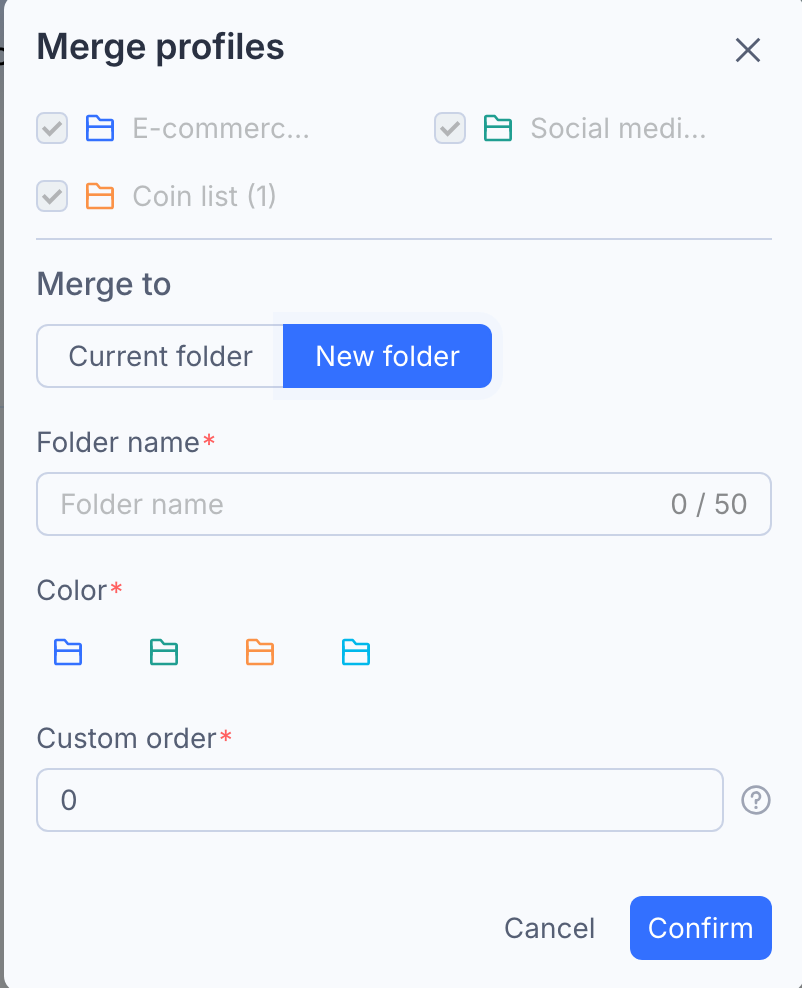This screenshot has height=988, width=802.
Task: Confirm merging the profiles
Action: [x=701, y=928]
